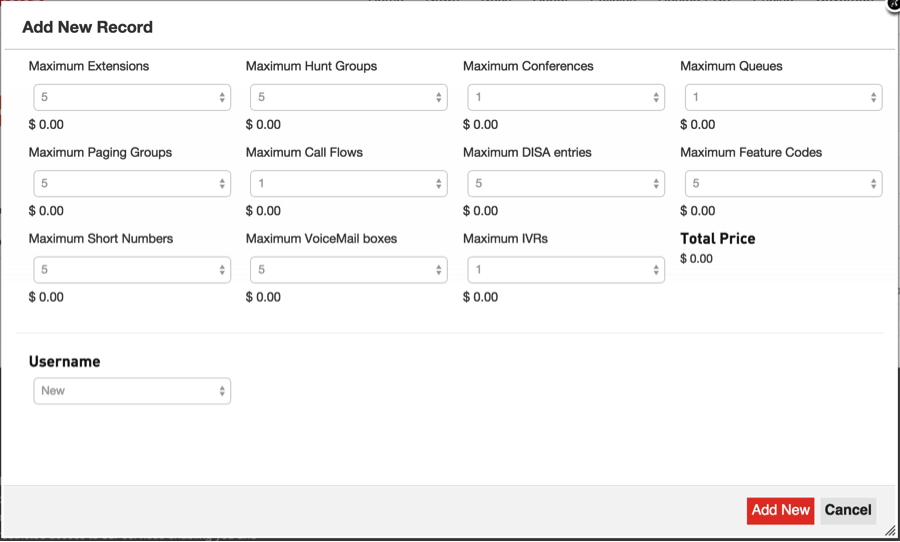Open the Maximum DISA entries dropdown
The width and height of the screenshot is (900, 542).
coord(566,184)
